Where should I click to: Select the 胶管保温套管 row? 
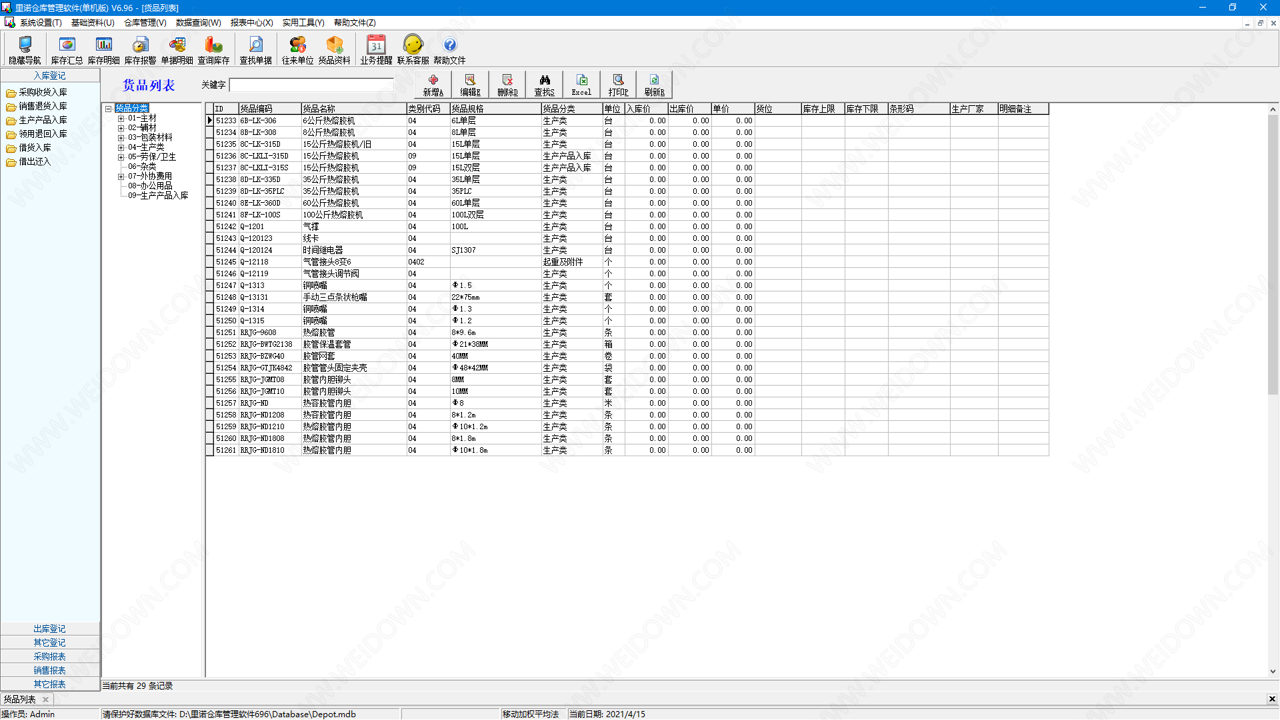(x=627, y=344)
